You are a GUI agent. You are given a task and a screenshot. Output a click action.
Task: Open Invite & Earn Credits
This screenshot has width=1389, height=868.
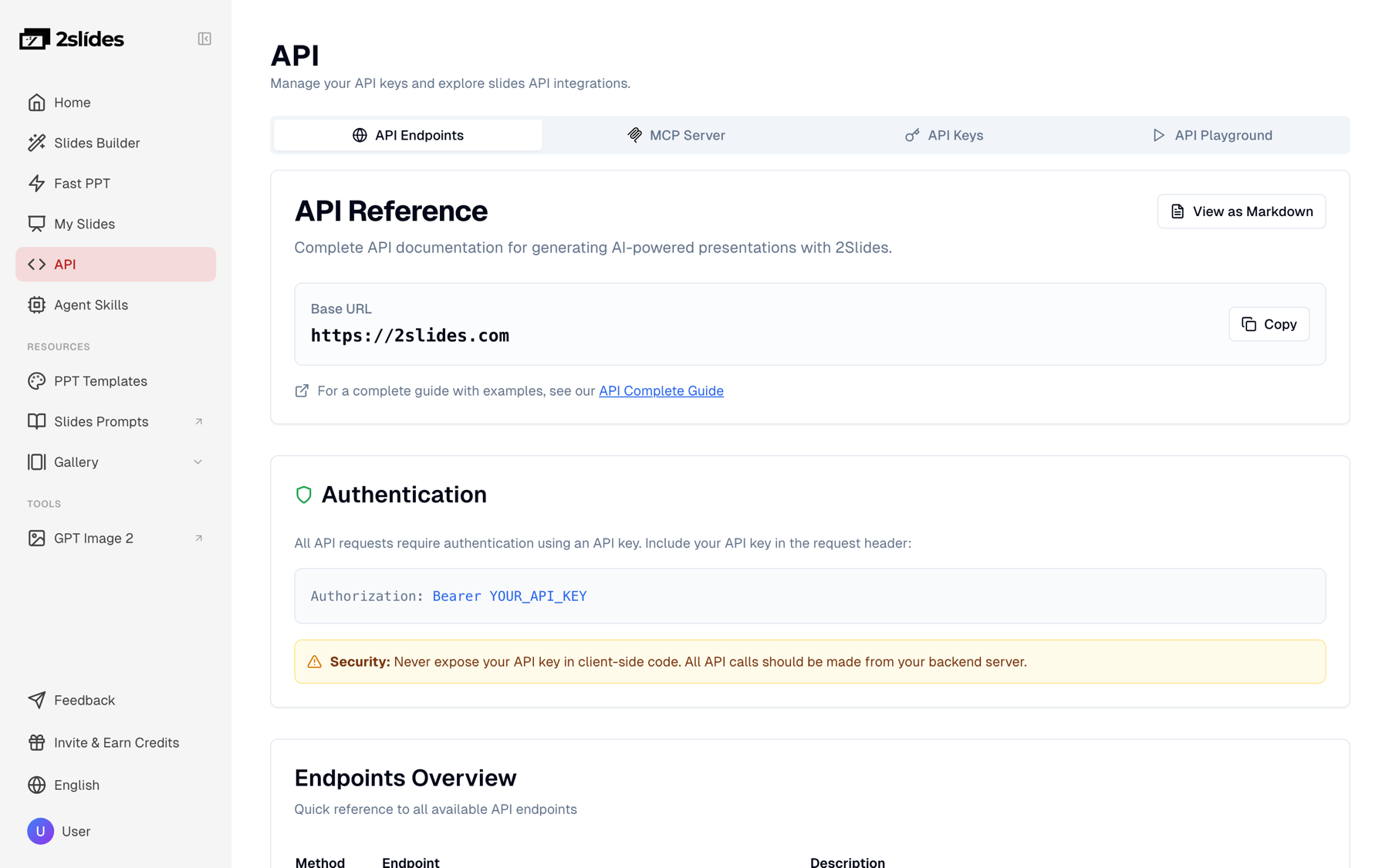click(116, 742)
